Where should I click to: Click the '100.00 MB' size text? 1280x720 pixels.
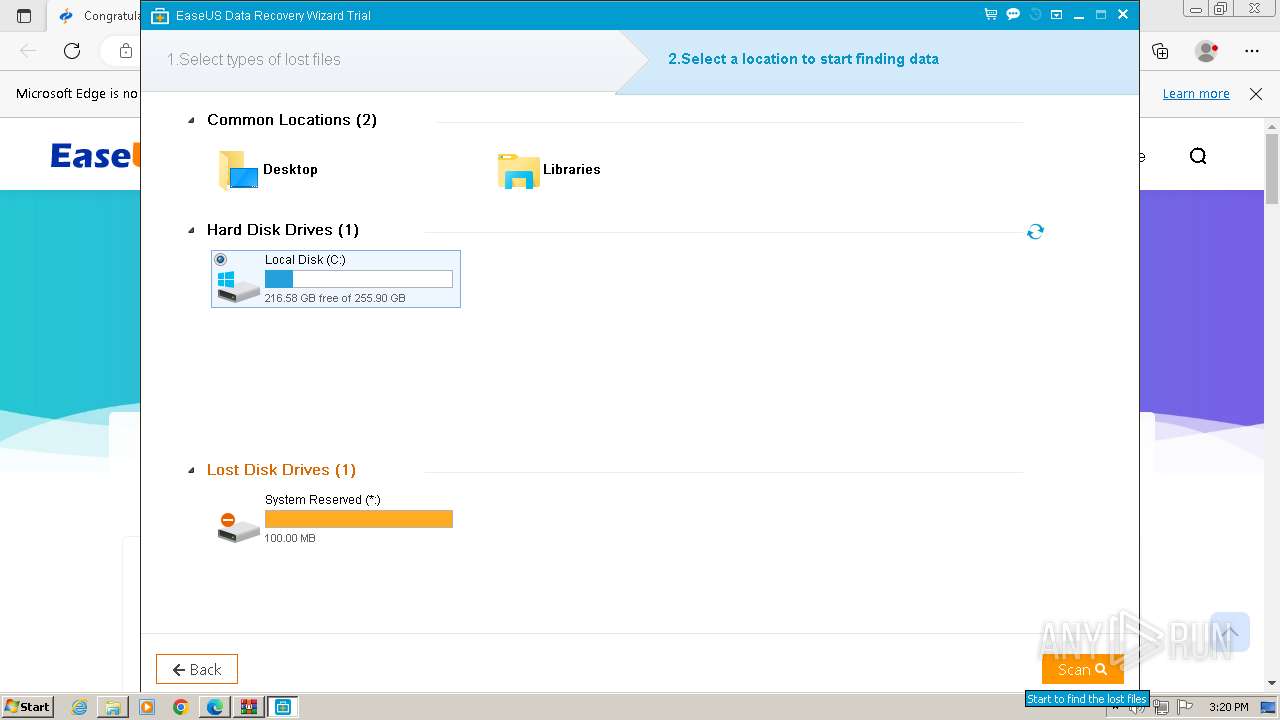click(290, 538)
